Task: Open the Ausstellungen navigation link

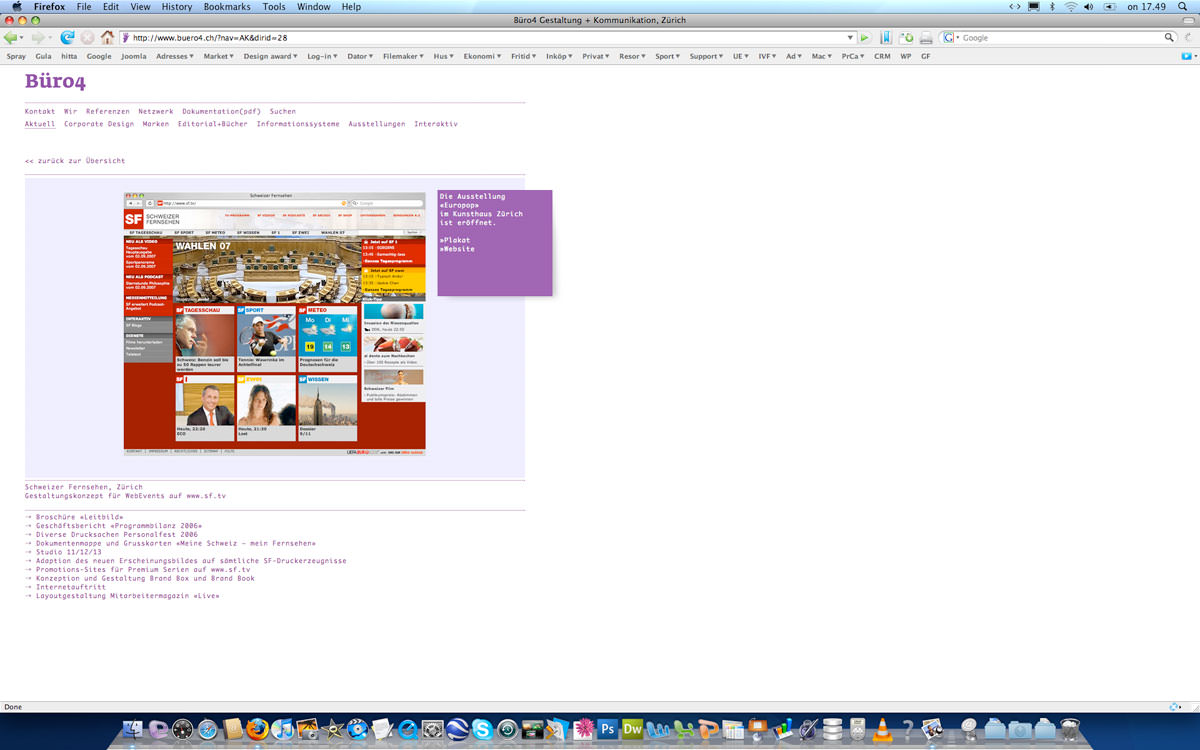Action: tap(377, 124)
